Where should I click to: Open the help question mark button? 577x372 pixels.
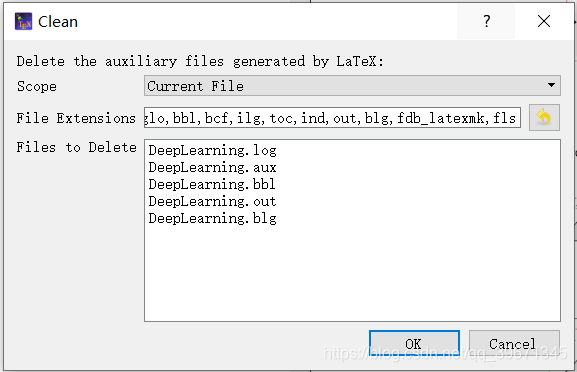point(486,21)
